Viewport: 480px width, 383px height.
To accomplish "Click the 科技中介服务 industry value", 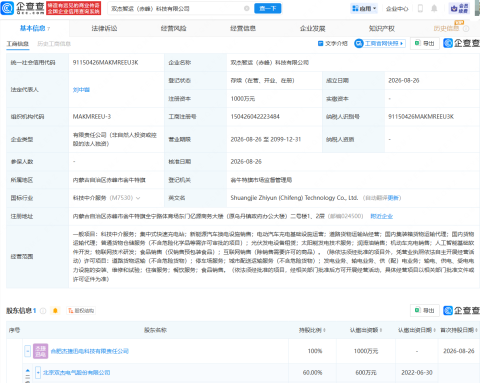I will coord(89,198).
